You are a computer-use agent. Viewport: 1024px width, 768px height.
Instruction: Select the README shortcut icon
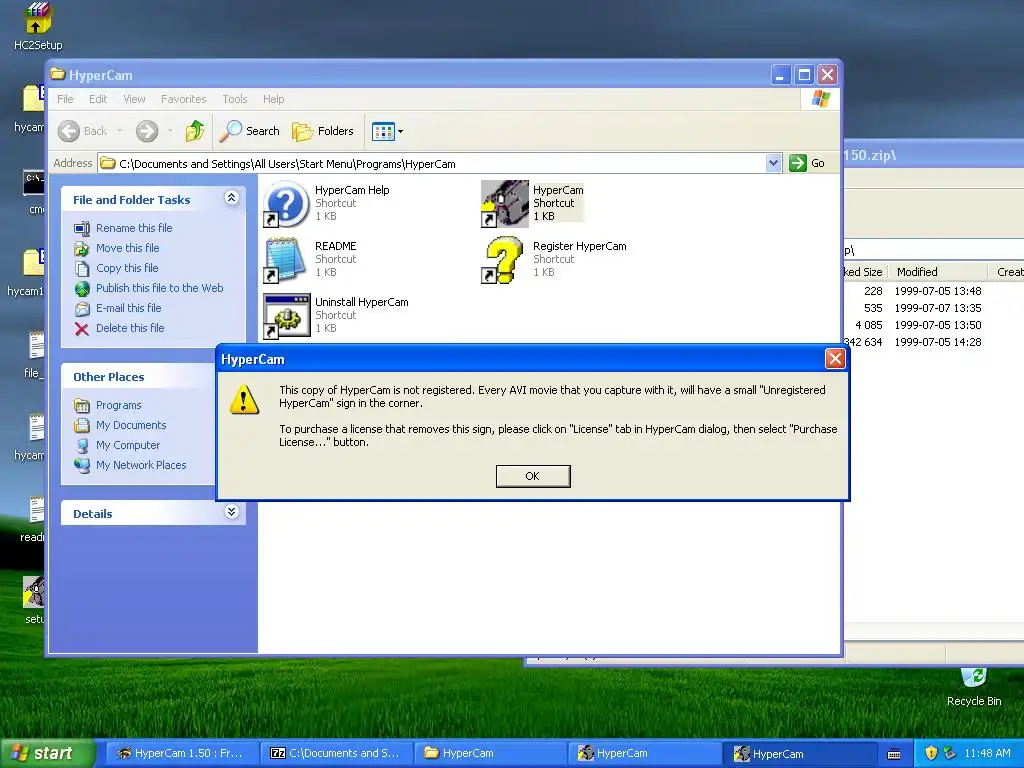286,260
